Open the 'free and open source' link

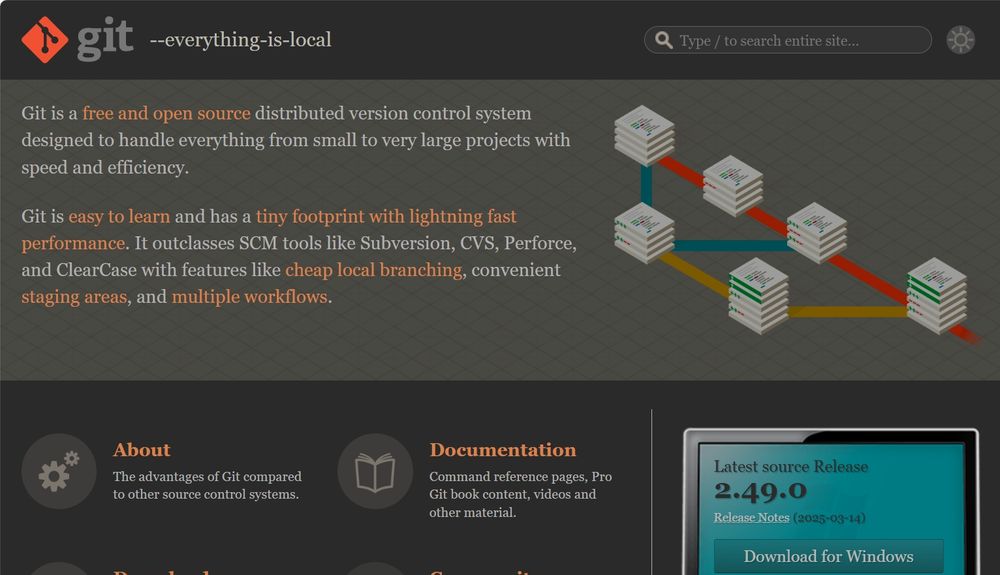pos(166,113)
